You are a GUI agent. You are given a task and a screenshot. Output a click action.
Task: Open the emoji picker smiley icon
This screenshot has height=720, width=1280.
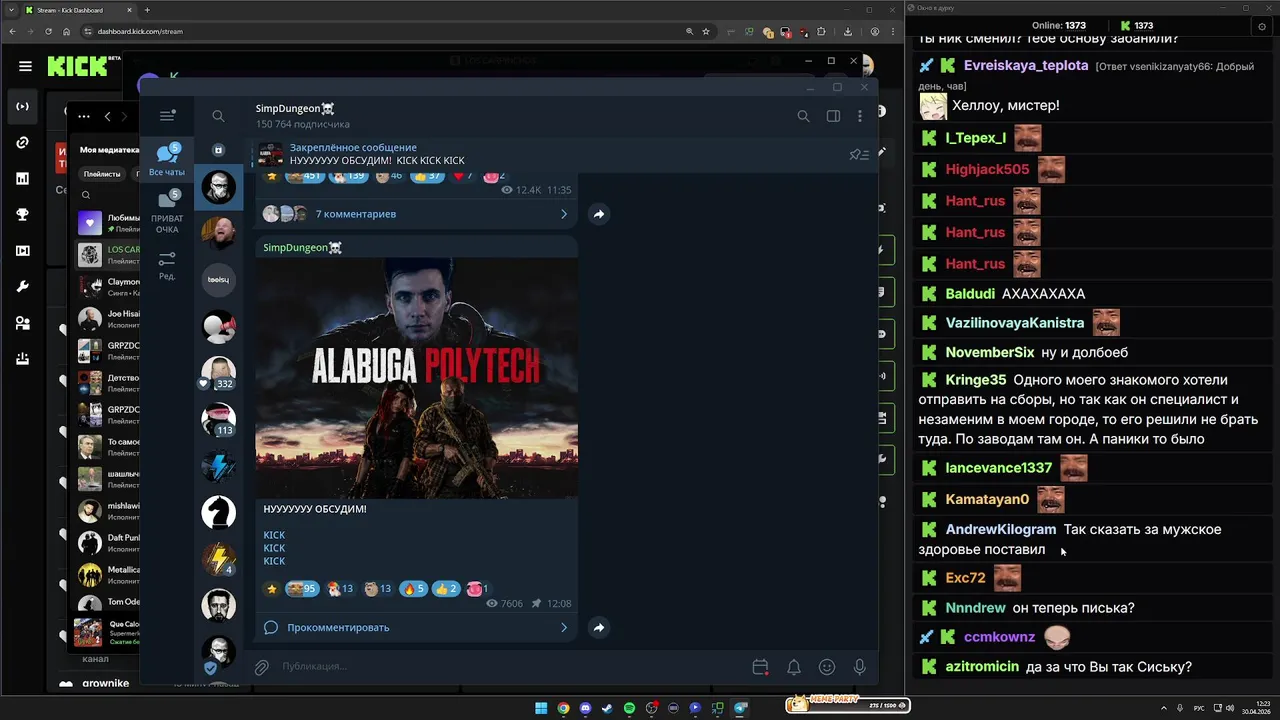[x=827, y=667]
